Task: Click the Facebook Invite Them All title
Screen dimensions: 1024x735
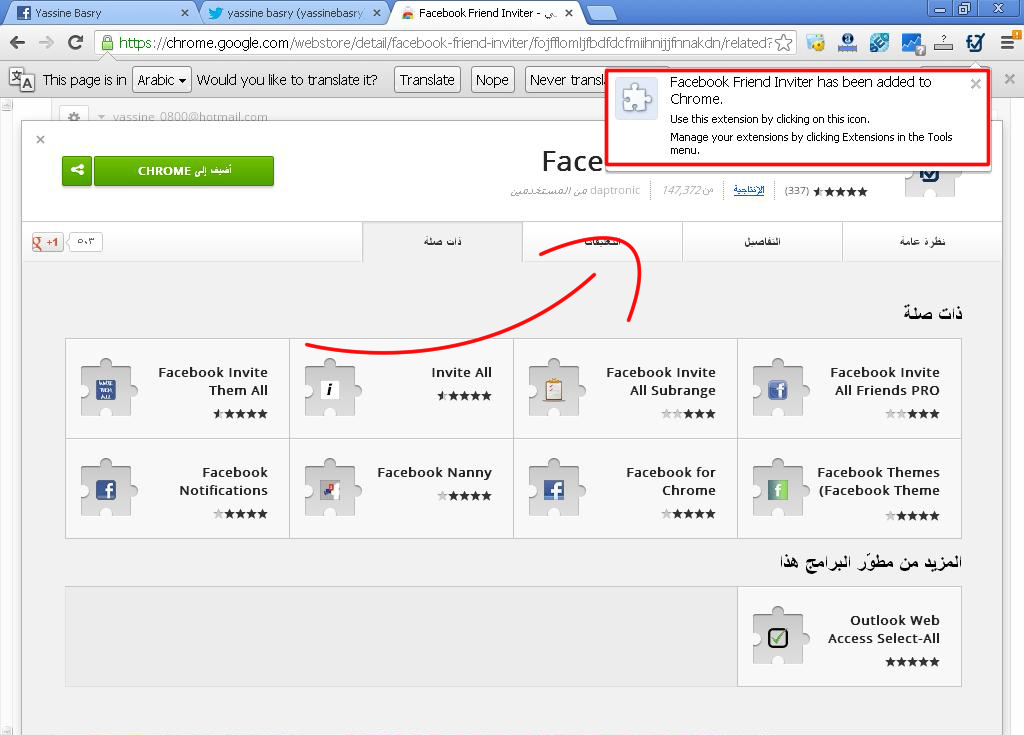Action: click(x=213, y=381)
